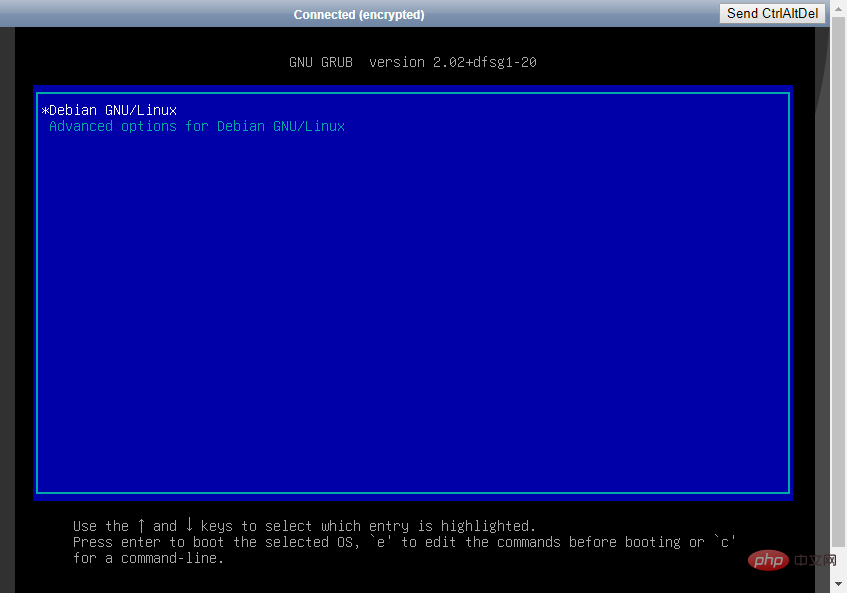Click the 中文网 text beside the php logo
Image resolution: width=847 pixels, height=593 pixels.
815,560
